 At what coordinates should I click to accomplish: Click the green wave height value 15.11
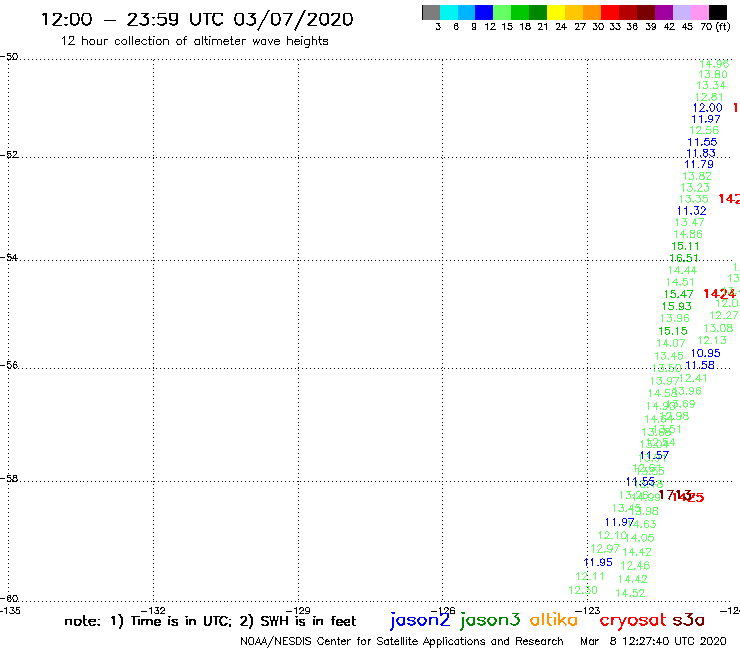(x=685, y=246)
